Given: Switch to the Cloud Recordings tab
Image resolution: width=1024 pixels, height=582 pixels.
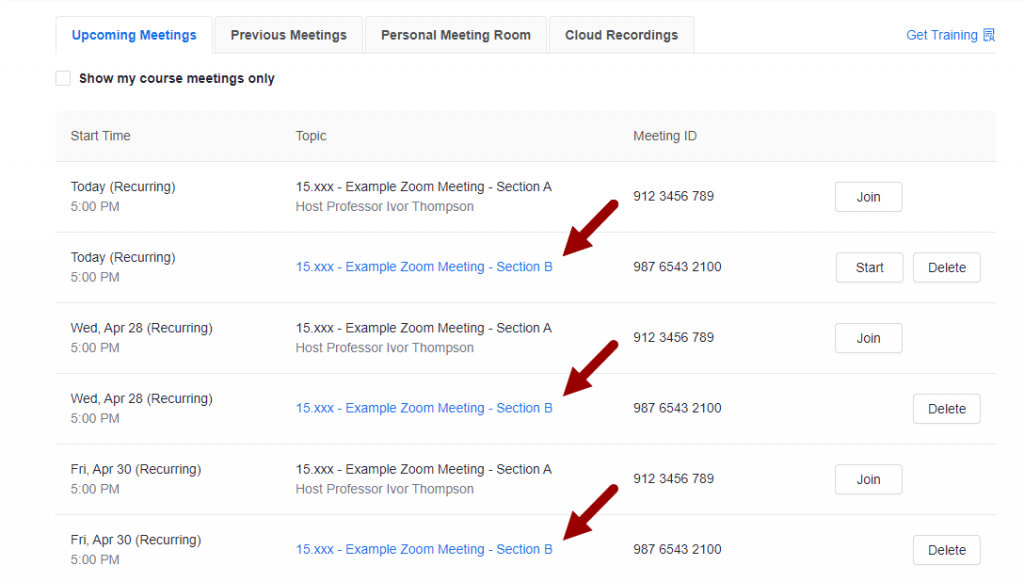Looking at the screenshot, I should point(621,34).
